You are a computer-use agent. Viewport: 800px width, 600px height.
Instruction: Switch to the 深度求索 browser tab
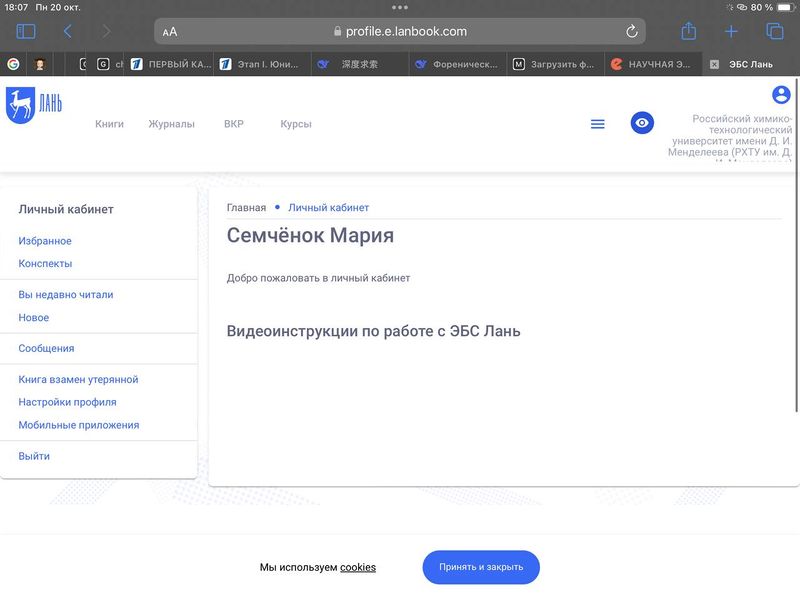352,64
